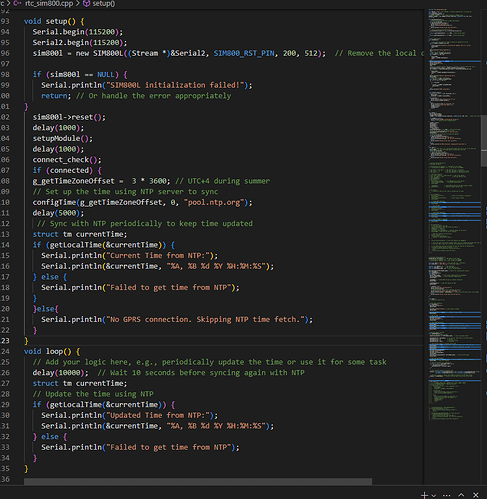
Task: Open the panel's more actions ellipsis menu
Action: [447, 495]
